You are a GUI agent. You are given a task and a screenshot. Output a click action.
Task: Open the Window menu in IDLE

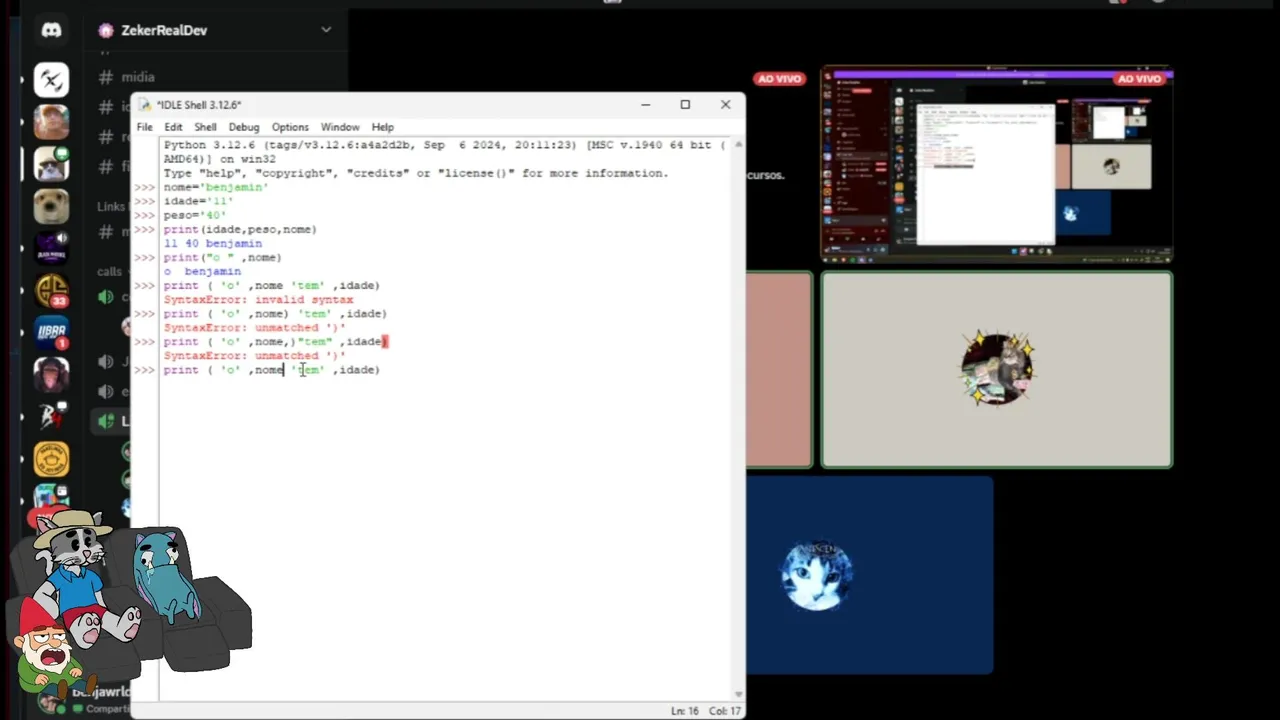pyautogui.click(x=340, y=127)
